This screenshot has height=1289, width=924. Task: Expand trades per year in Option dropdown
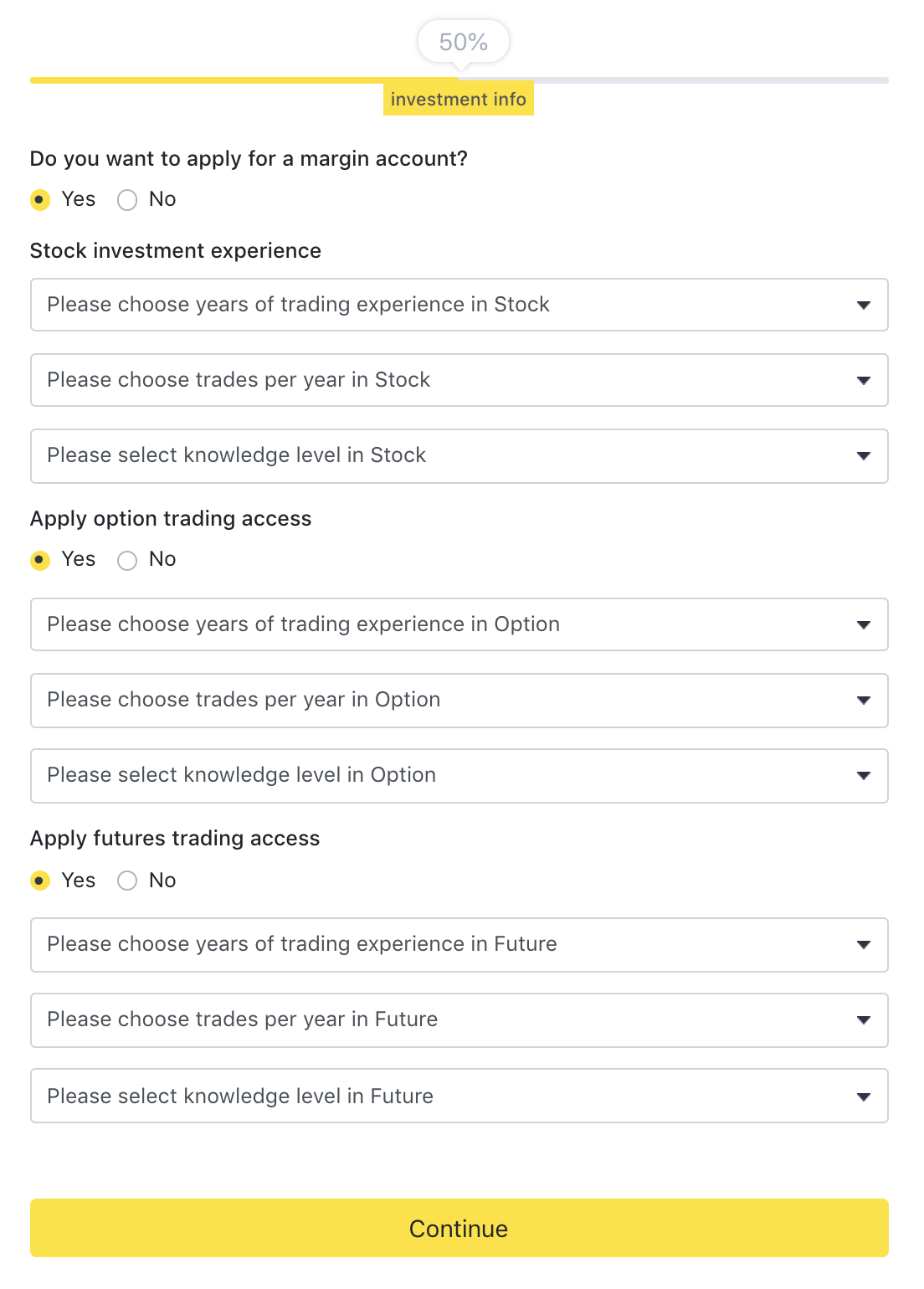pos(459,701)
